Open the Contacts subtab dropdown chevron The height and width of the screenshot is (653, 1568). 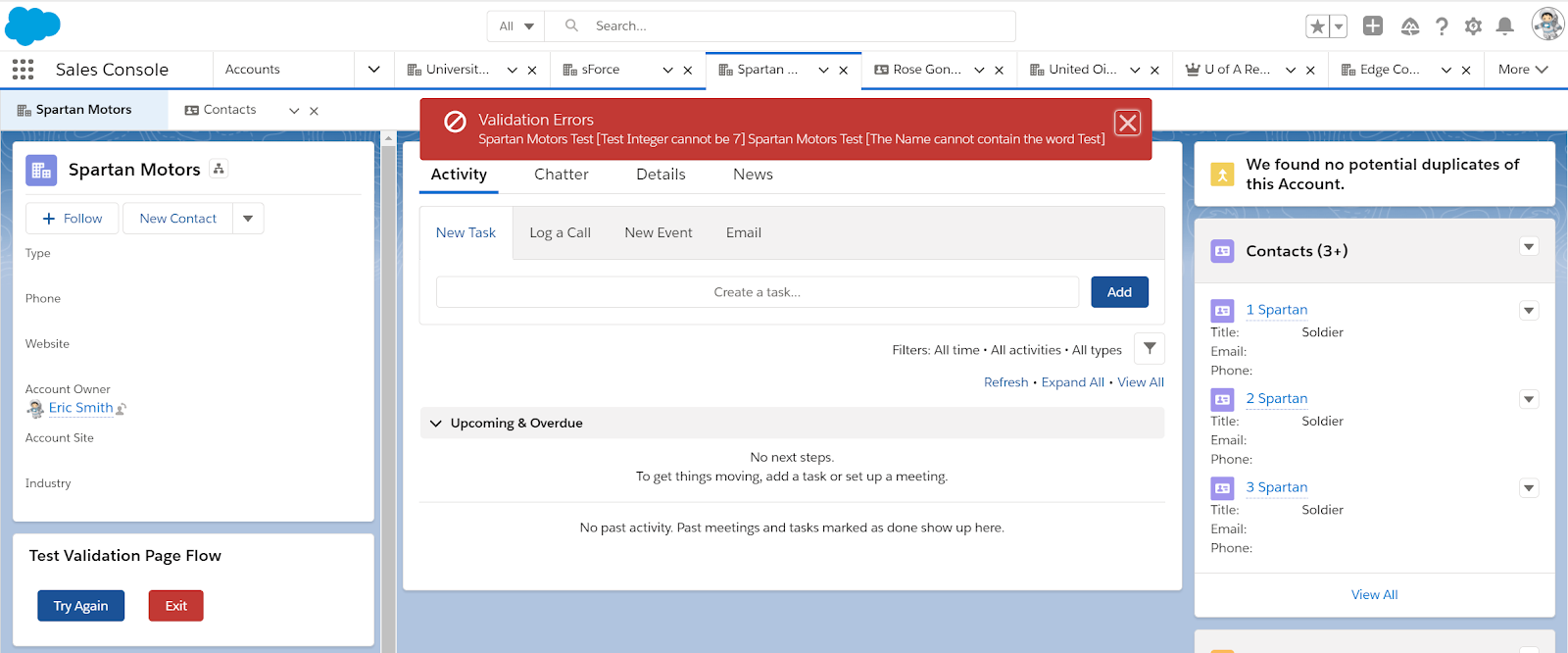(294, 111)
